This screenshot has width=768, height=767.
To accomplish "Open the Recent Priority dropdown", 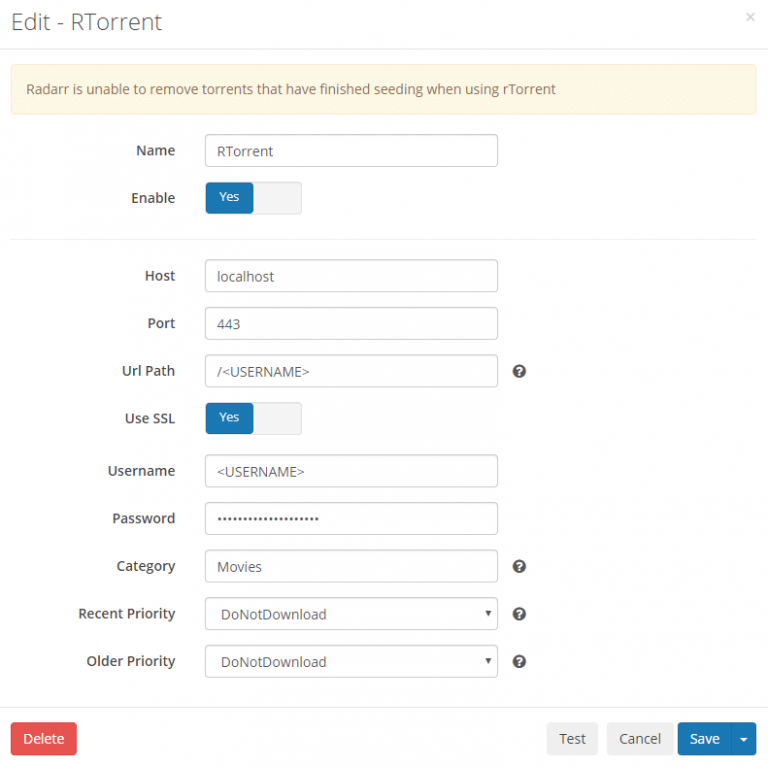I will coord(351,614).
